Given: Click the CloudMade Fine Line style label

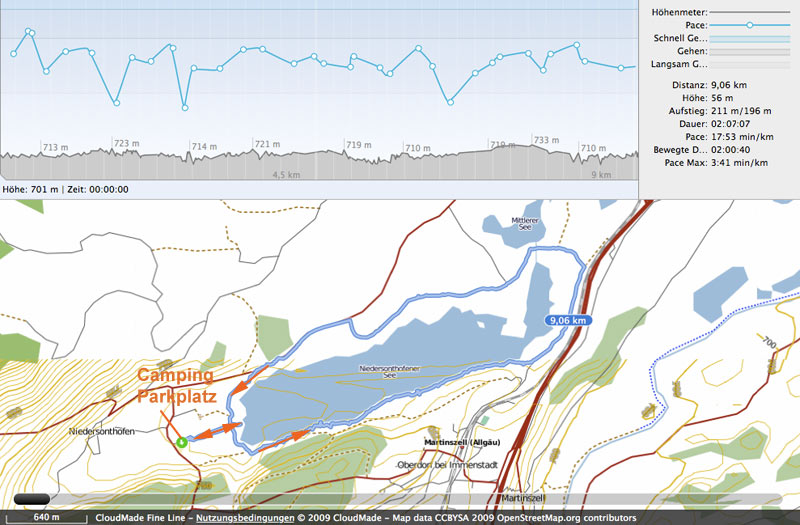Looking at the screenshot, I should 140,518.
